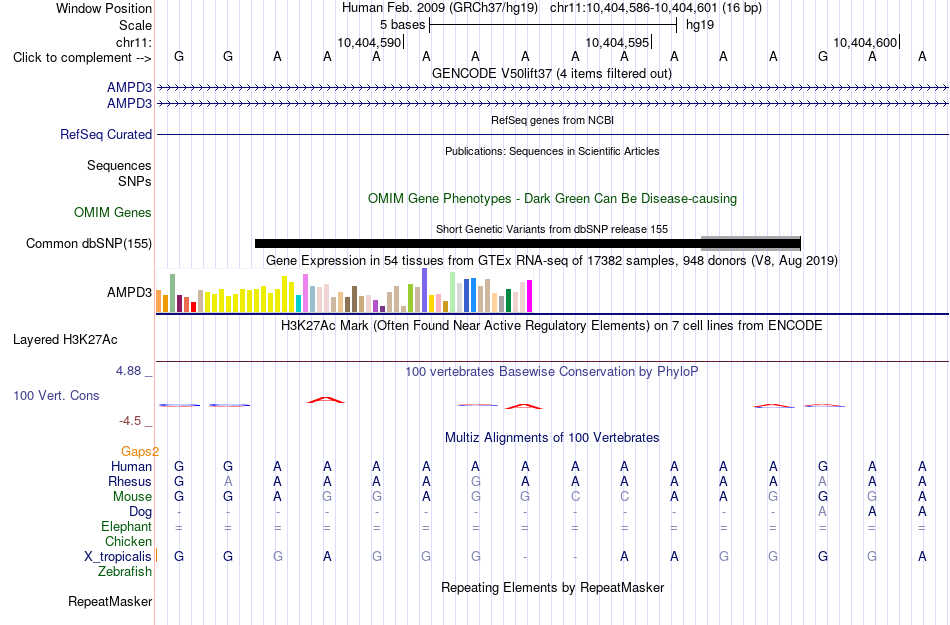The width and height of the screenshot is (950, 625).
Task: Click the X_tropicalis species row label
Action: coord(118,557)
